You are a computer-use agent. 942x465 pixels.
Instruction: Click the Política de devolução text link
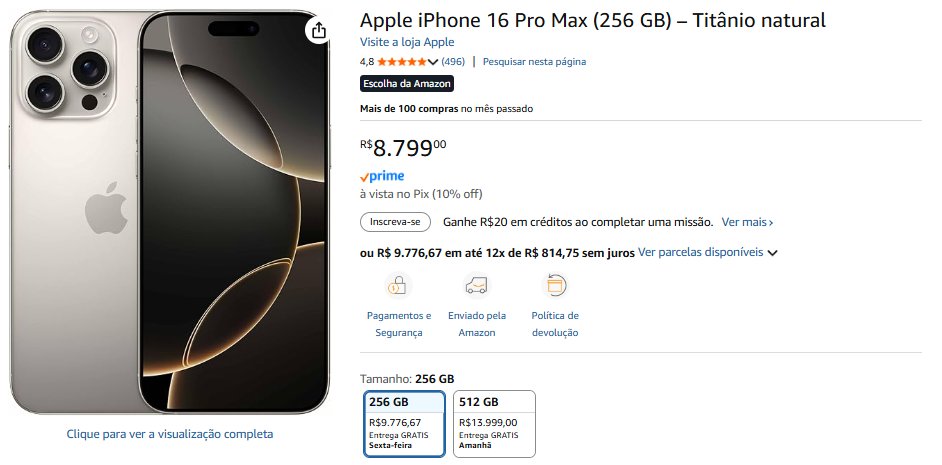click(x=555, y=324)
